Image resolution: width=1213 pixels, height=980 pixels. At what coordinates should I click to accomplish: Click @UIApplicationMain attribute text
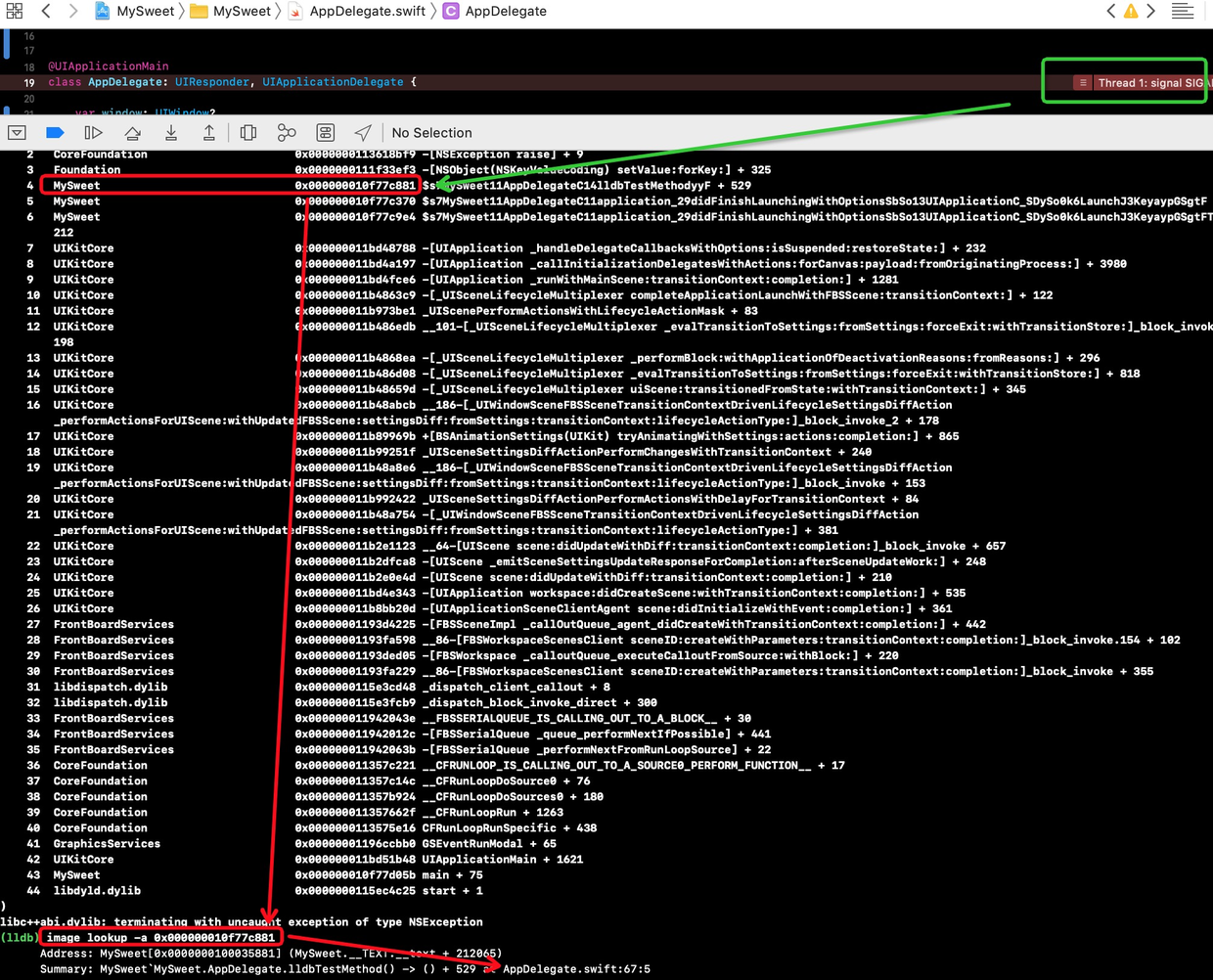coord(109,67)
